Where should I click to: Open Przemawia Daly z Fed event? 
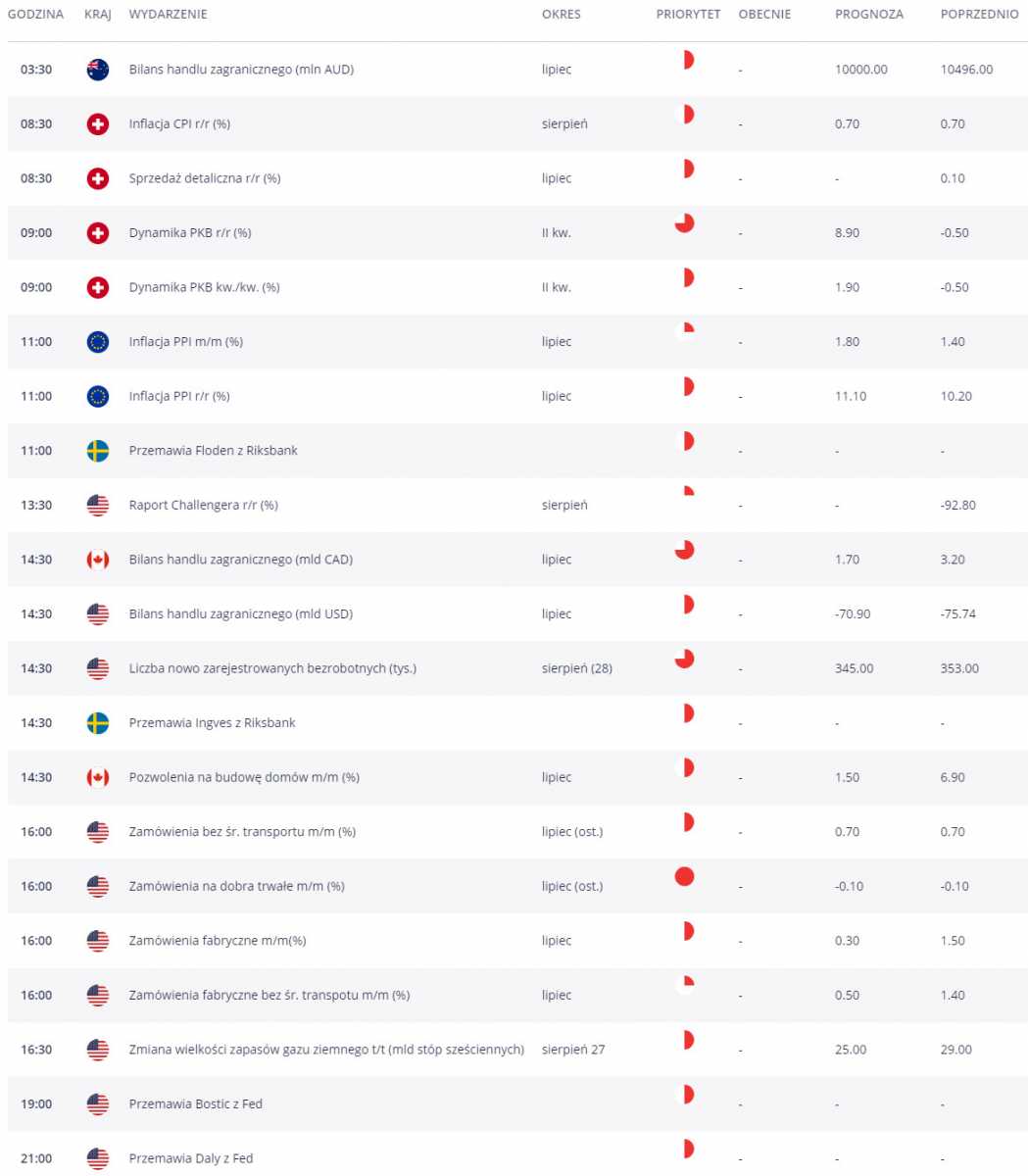pyautogui.click(x=191, y=1158)
